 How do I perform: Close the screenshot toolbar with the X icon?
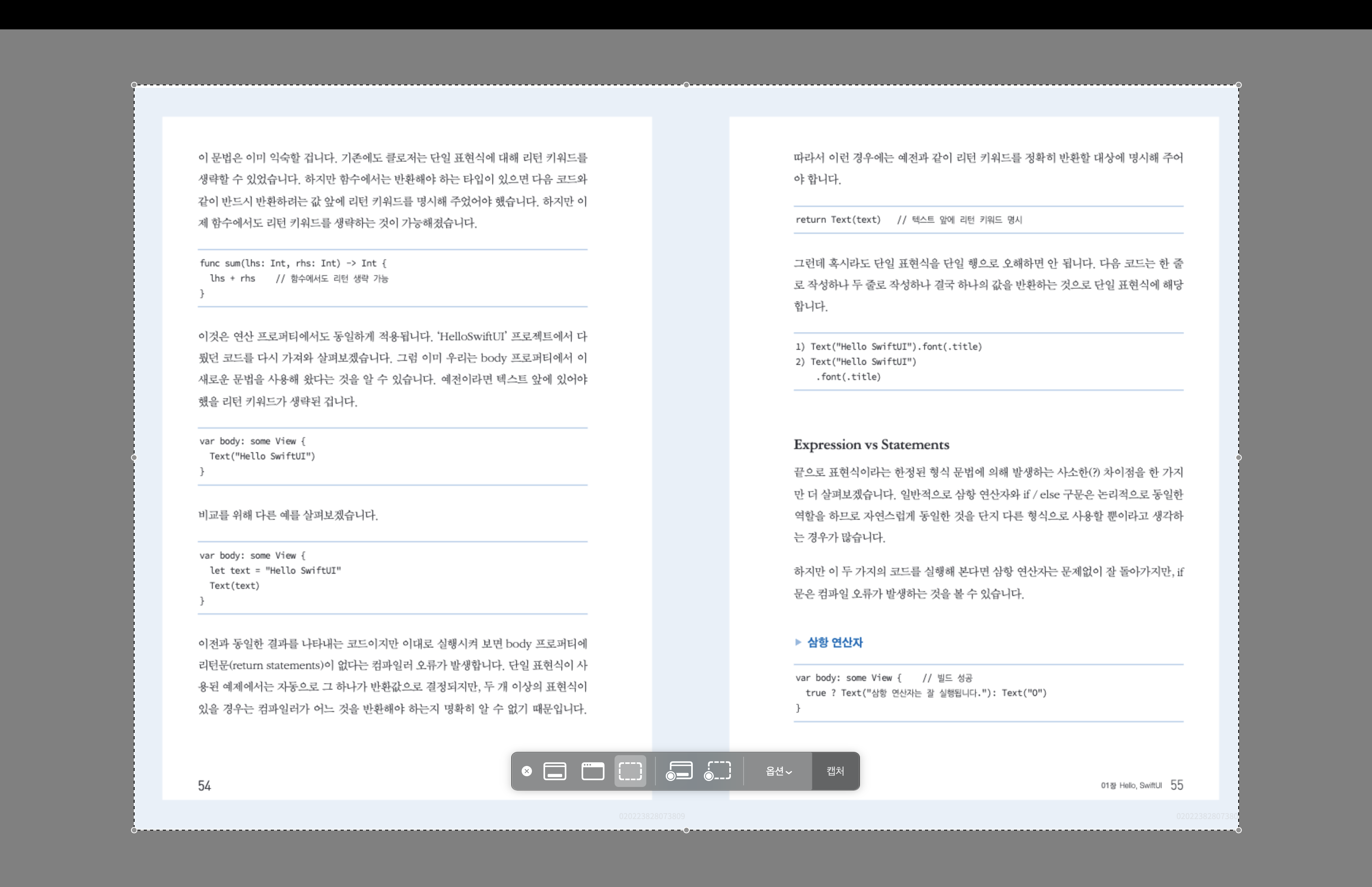(x=526, y=771)
